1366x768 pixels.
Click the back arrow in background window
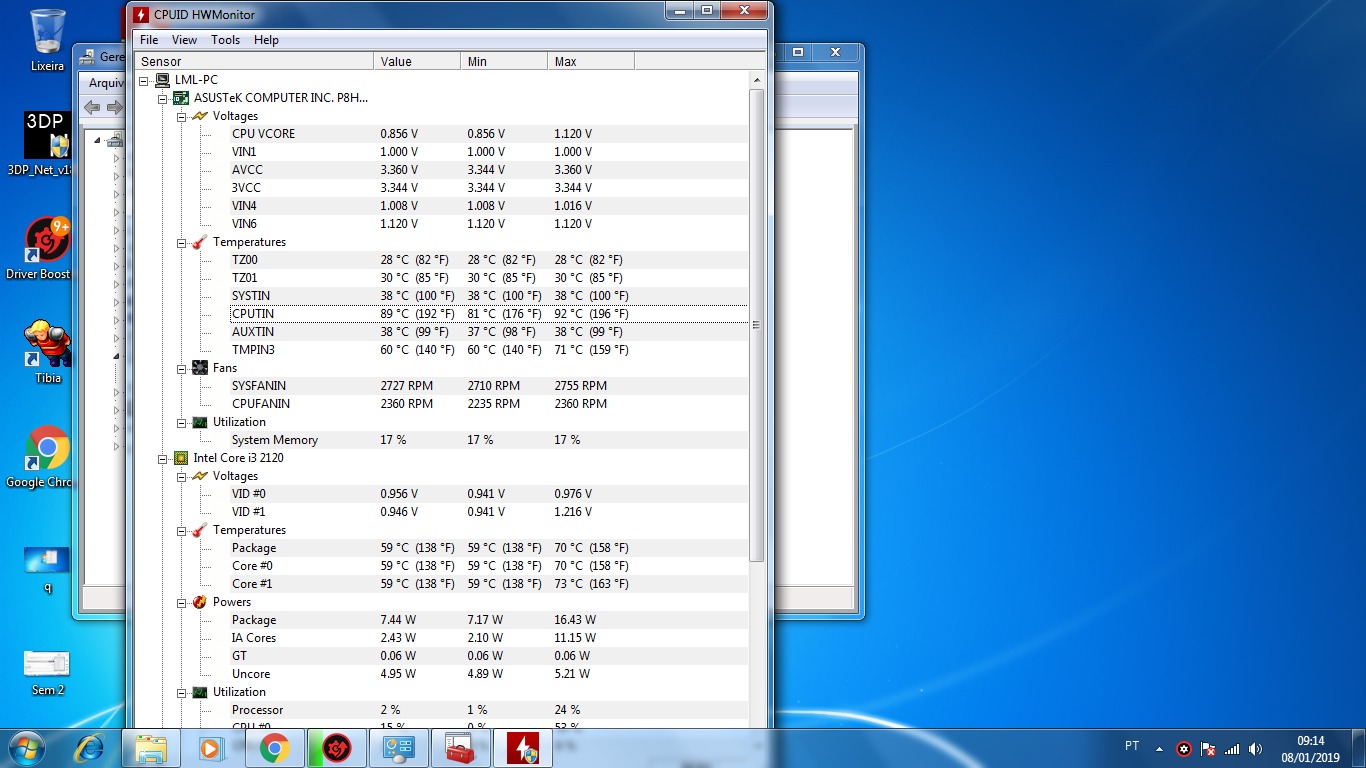tap(92, 107)
